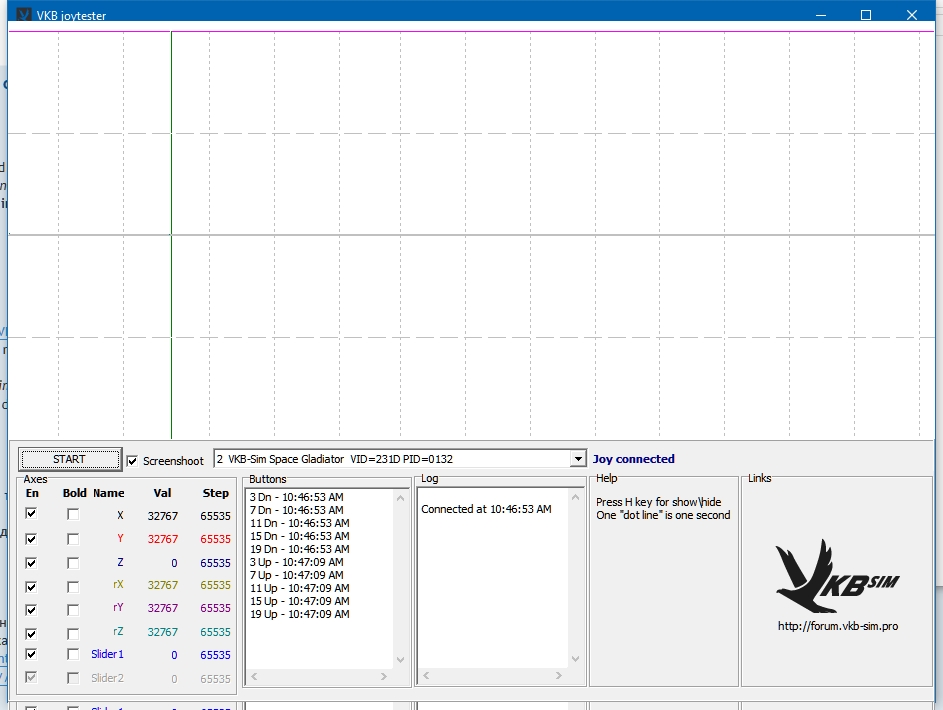The image size is (943, 710).
Task: Click the VKB joytester title bar icon
Action: [24, 16]
